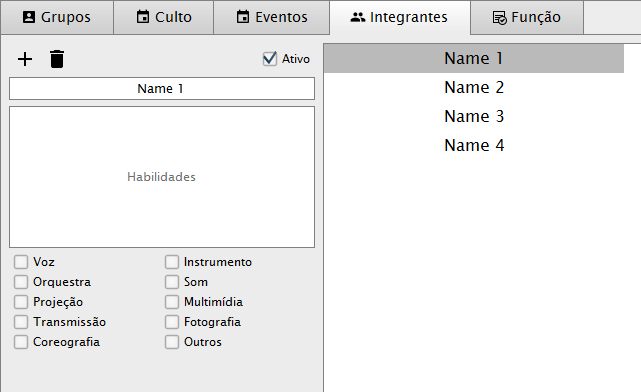Check the Projeção option
The image size is (641, 392).
(x=21, y=302)
